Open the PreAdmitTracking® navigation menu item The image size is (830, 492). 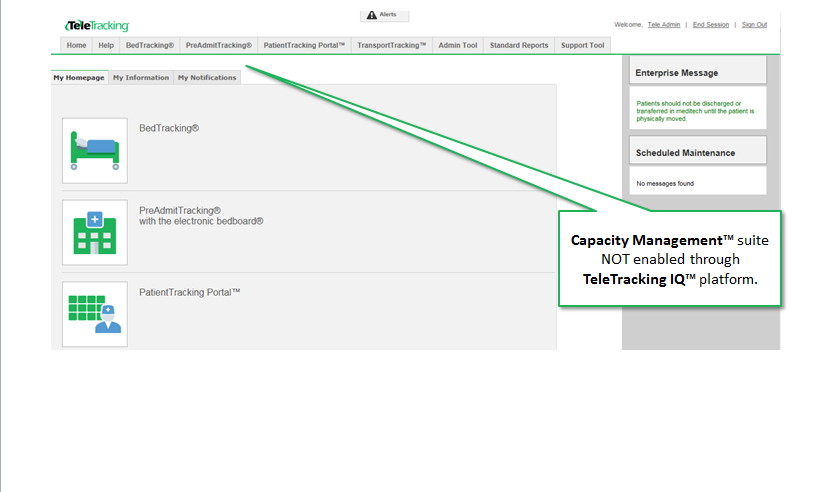[x=219, y=46]
